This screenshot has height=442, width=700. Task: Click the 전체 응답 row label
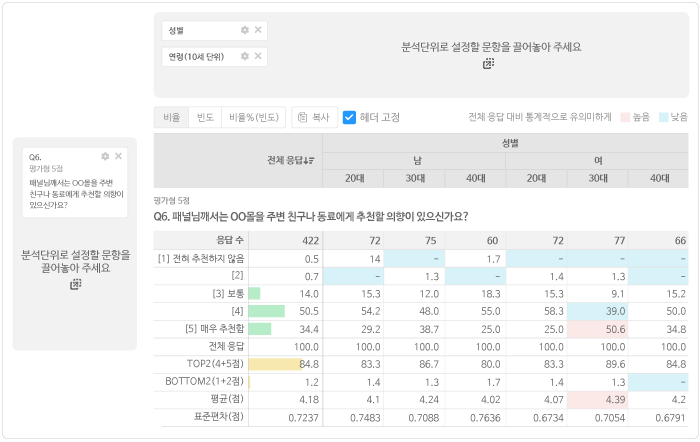pos(226,346)
